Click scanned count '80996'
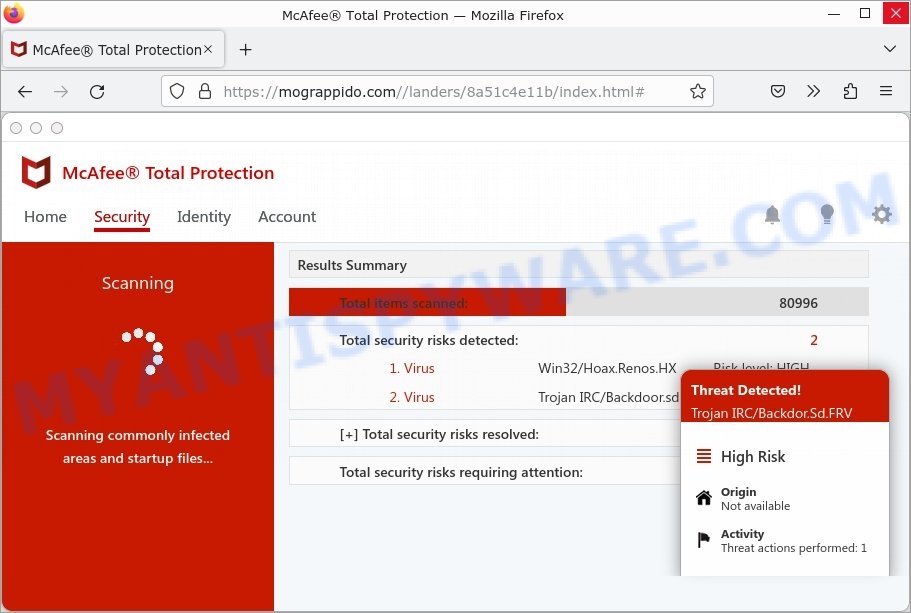Screen dimensions: 911x613 pyautogui.click(x=798, y=303)
